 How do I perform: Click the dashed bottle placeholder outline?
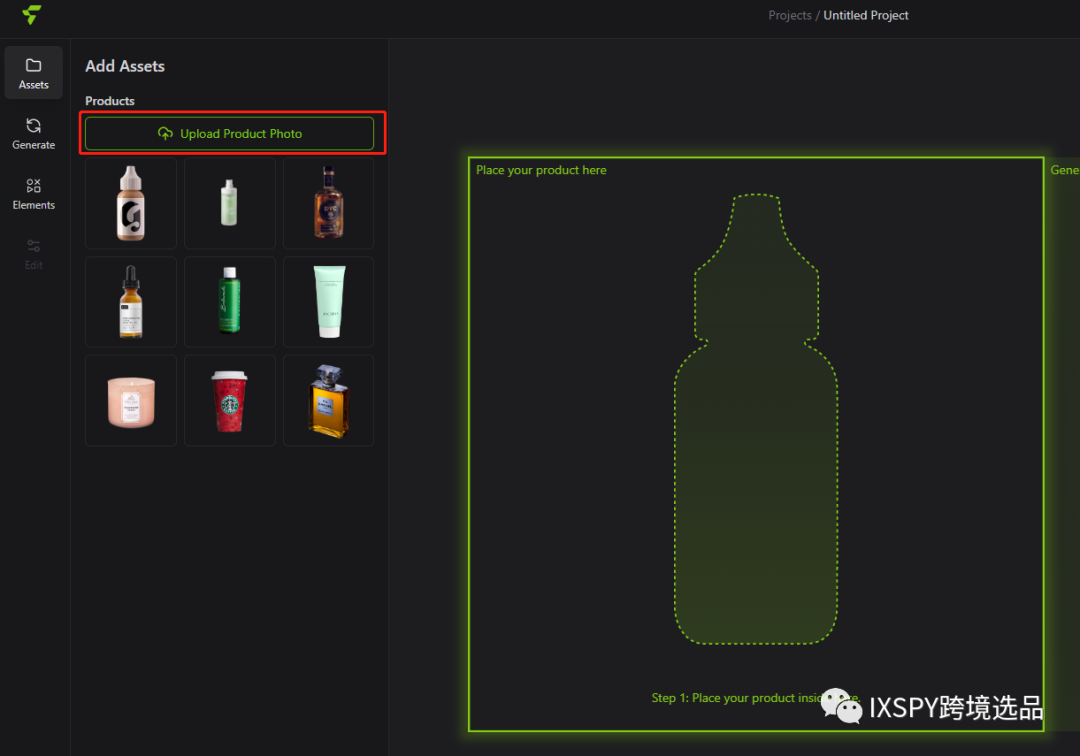[x=756, y=419]
